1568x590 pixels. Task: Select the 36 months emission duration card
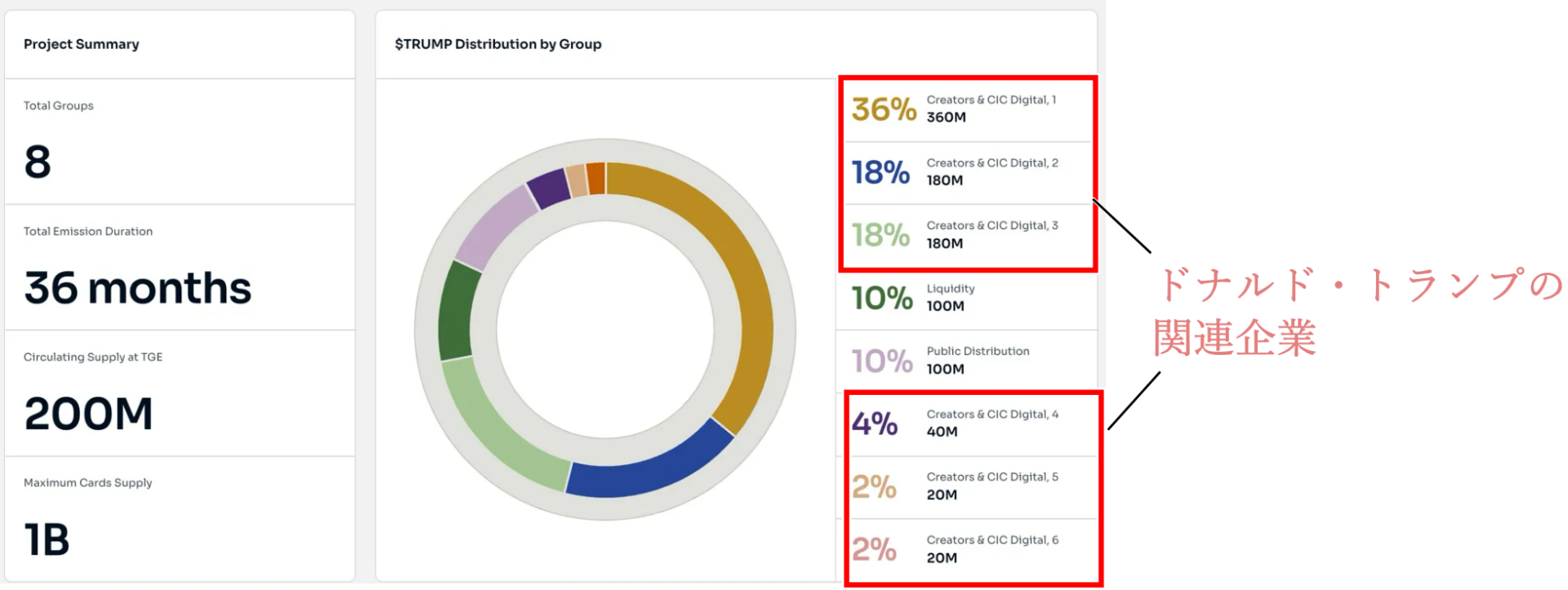[137, 288]
